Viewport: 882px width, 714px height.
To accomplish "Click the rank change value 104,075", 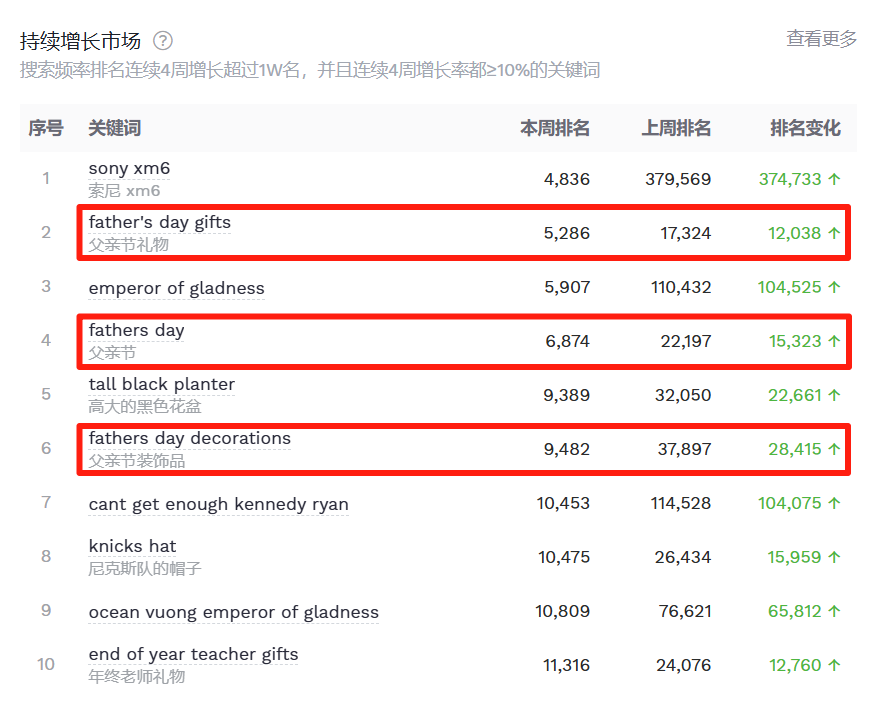I will (x=790, y=504).
